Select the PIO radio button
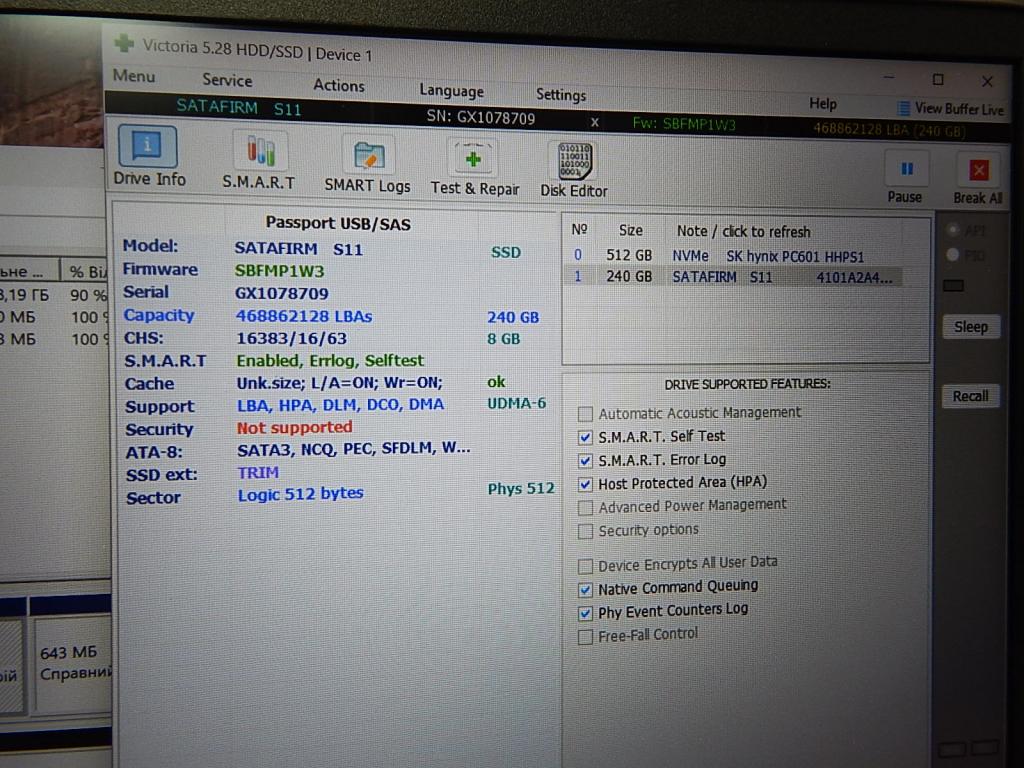Screen dimensions: 1024x768 [x=953, y=254]
